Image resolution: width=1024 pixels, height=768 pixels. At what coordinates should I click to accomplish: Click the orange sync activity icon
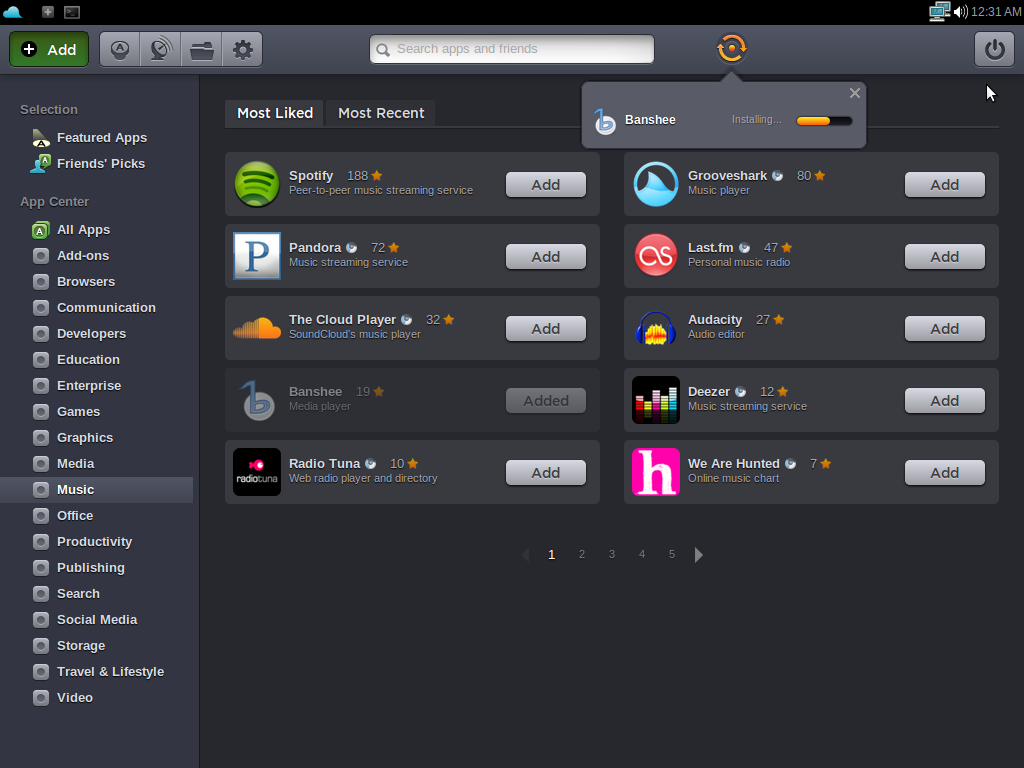pos(731,48)
